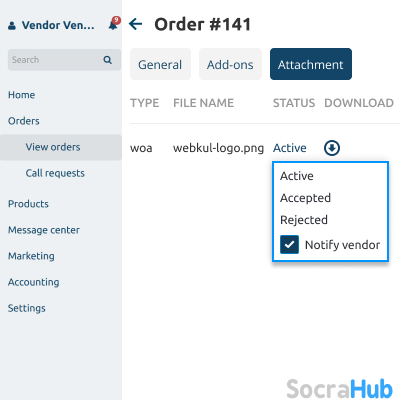Screen dimensions: 400x400
Task: Open the Active status dropdown
Action: click(x=290, y=148)
